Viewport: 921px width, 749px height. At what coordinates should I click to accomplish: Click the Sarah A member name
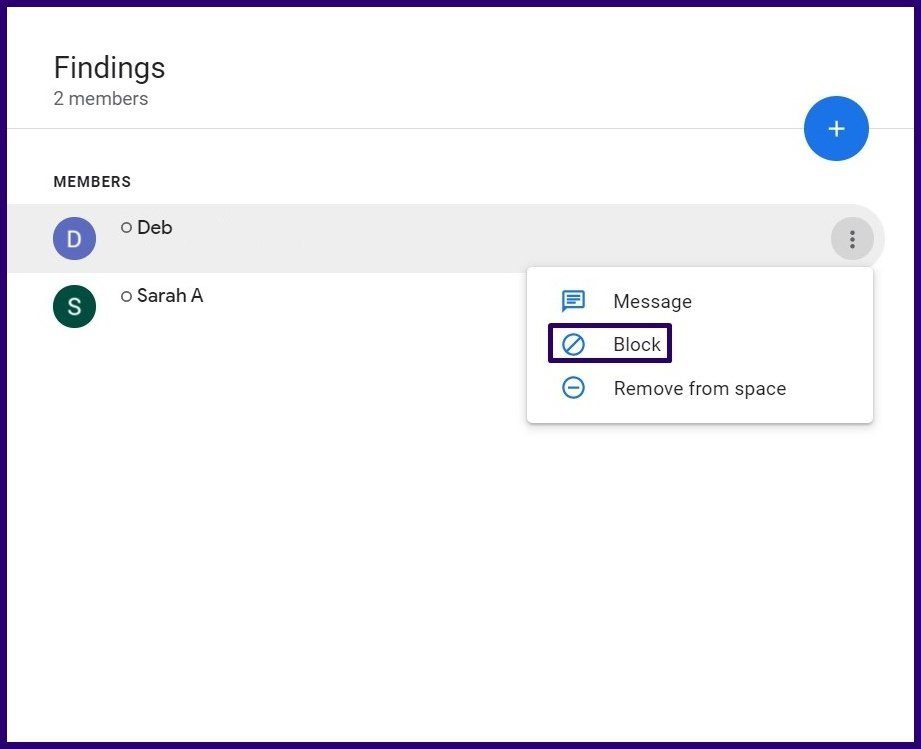coord(170,295)
